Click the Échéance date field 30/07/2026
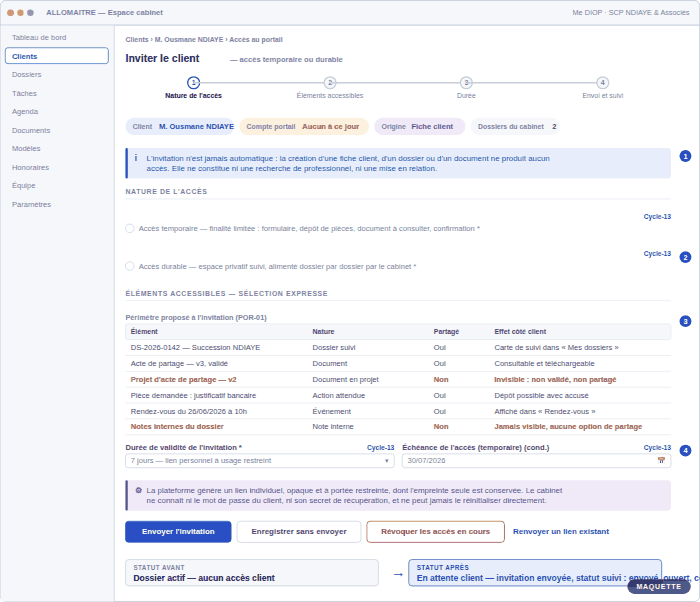The image size is (700, 602). [x=536, y=461]
